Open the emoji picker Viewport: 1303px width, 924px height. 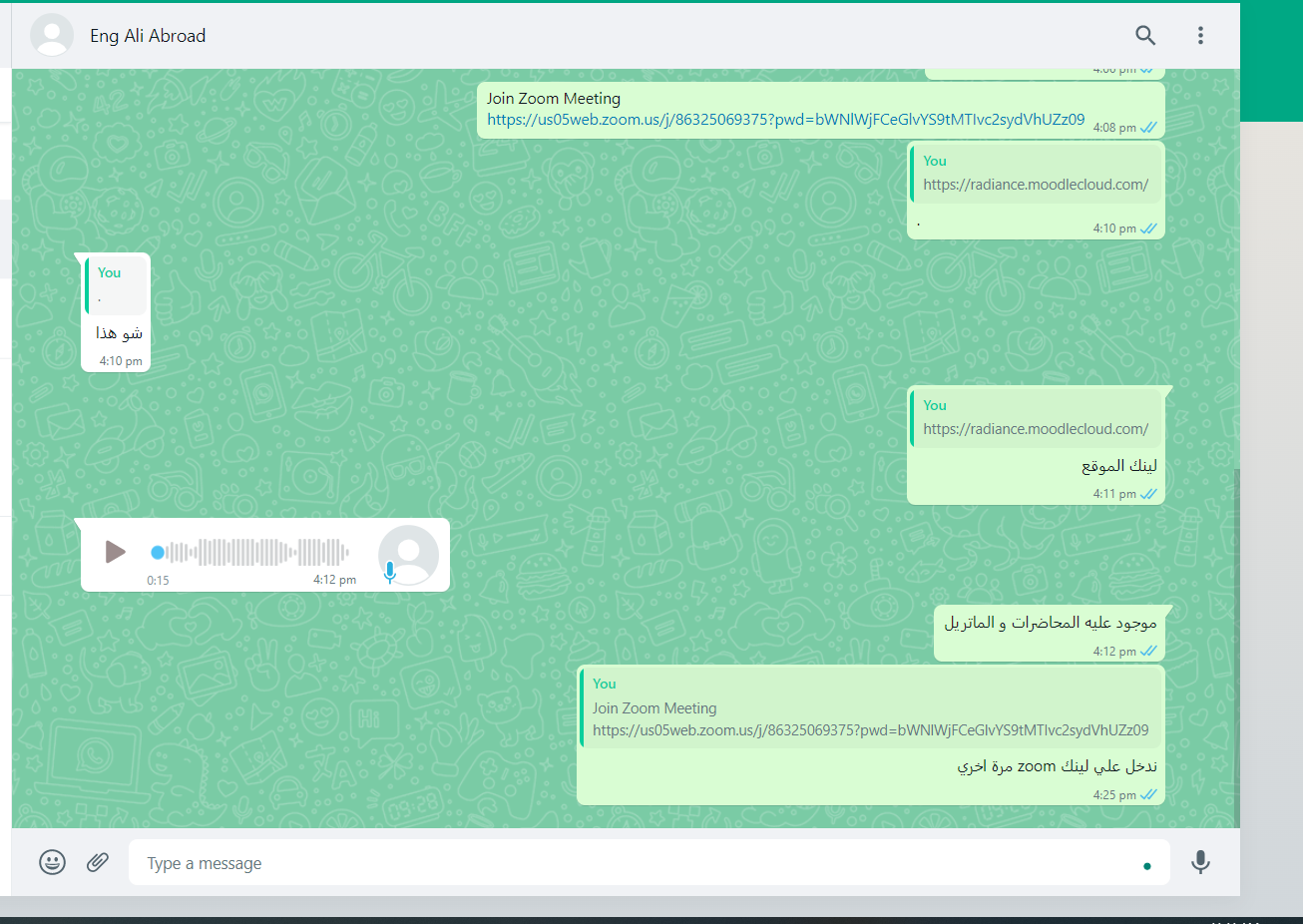53,862
